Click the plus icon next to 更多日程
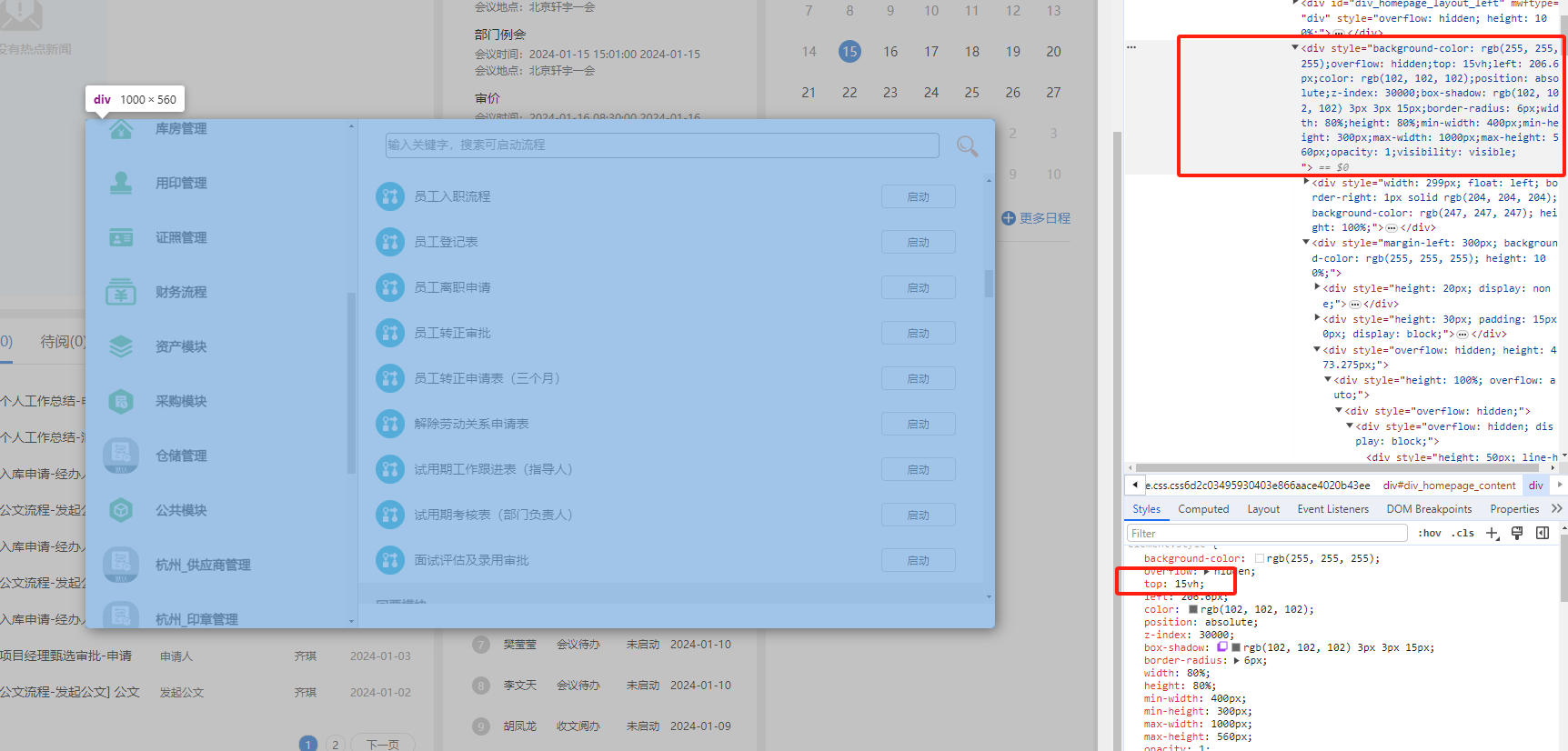 (1009, 218)
